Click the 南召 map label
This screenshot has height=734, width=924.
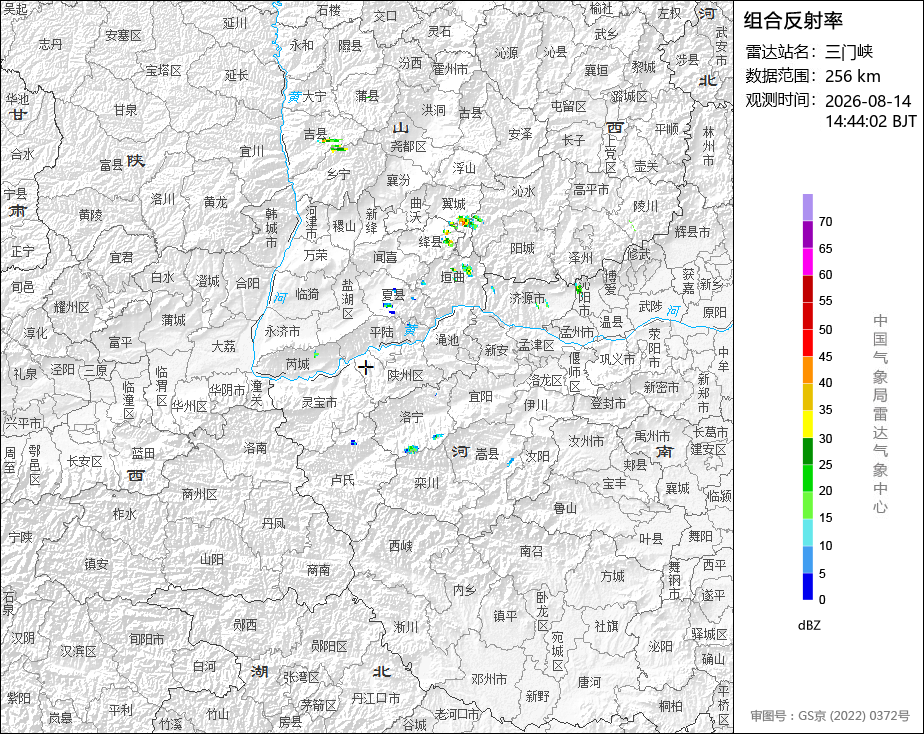click(x=531, y=551)
